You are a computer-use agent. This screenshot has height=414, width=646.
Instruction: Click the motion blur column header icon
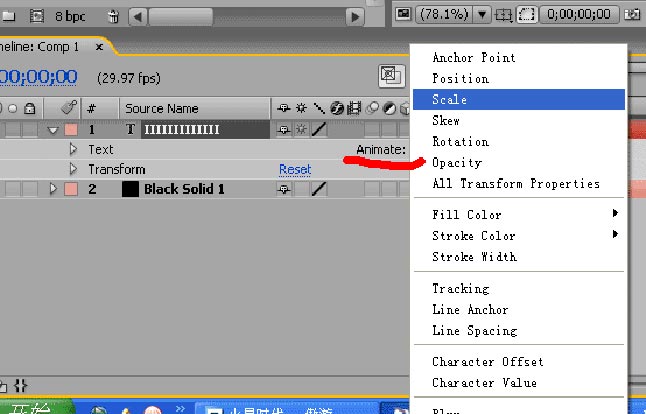(372, 109)
